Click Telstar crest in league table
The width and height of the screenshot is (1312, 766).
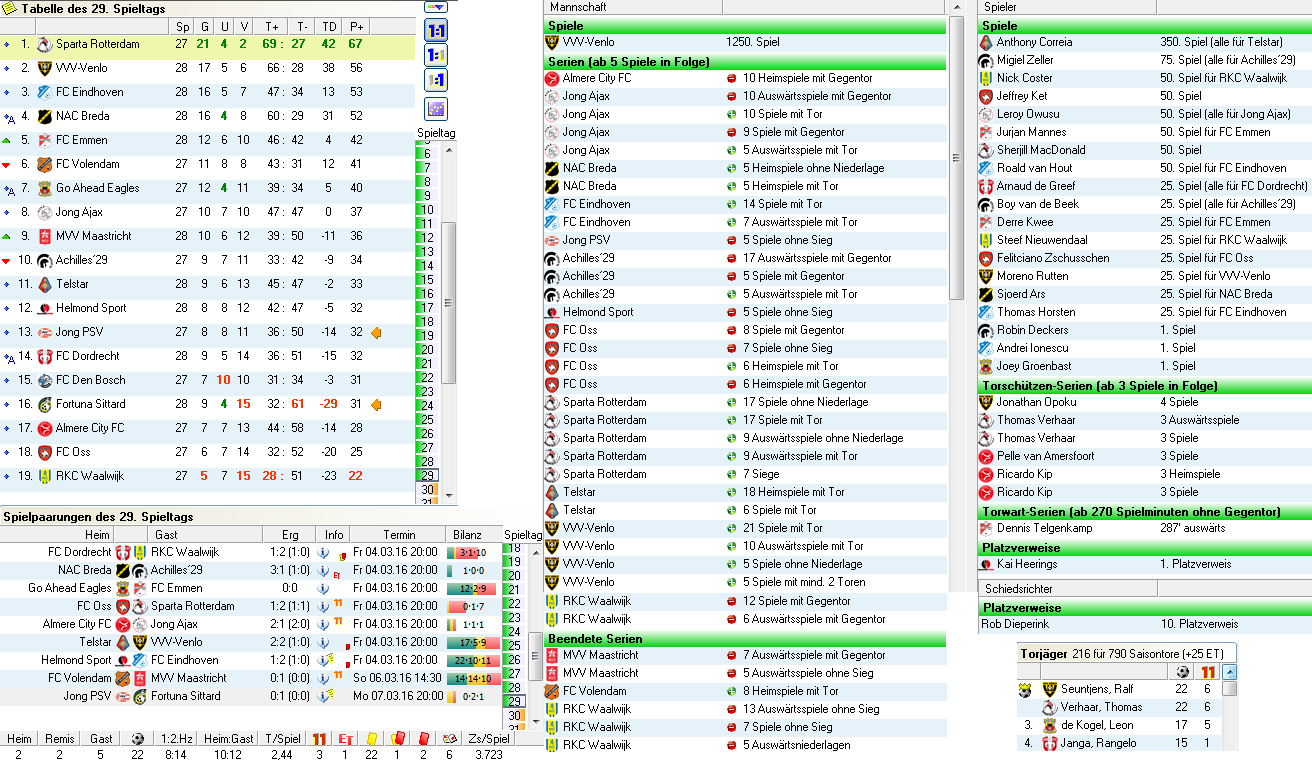click(x=44, y=284)
